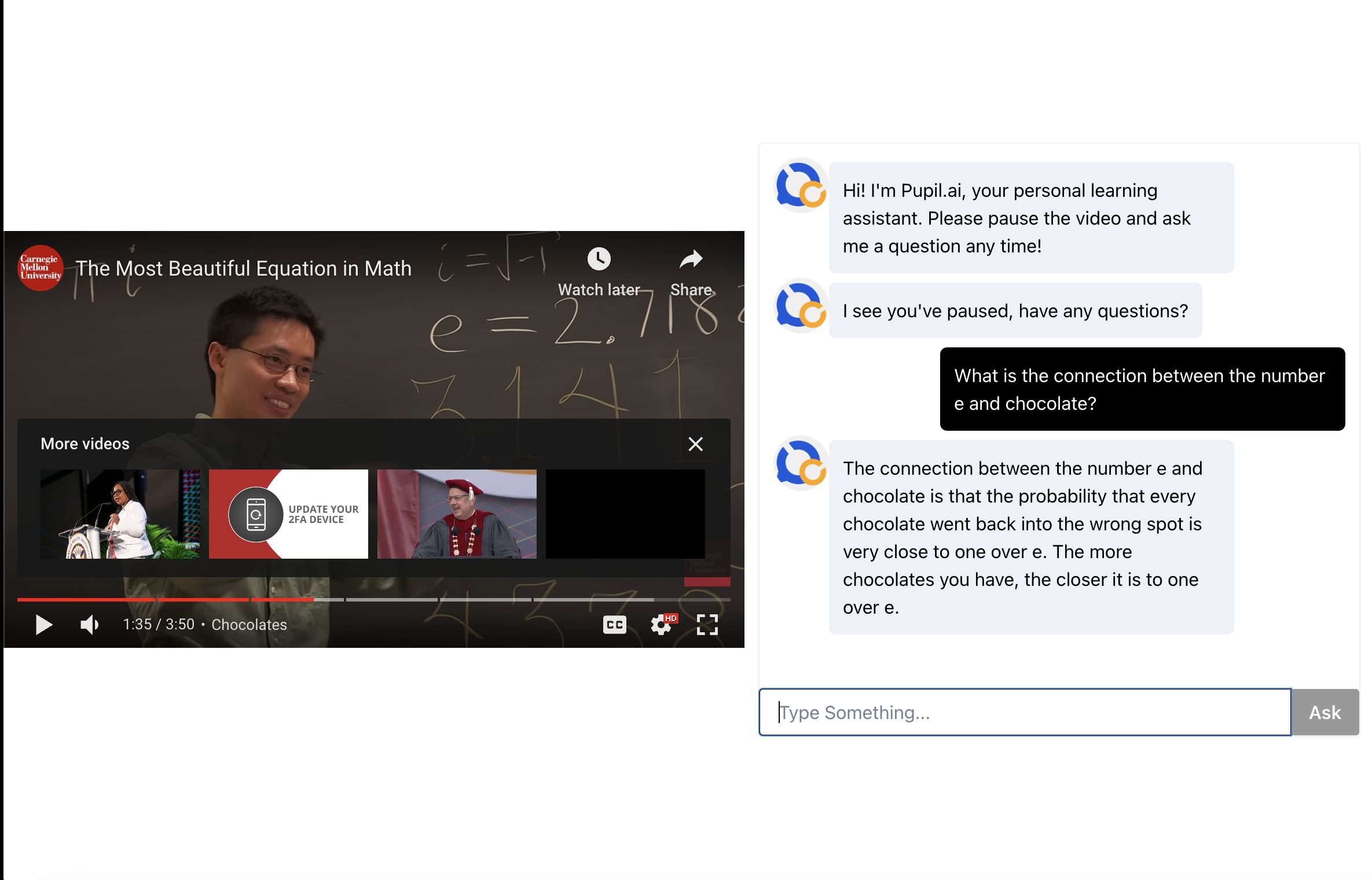Mute the video volume

pyautogui.click(x=89, y=625)
